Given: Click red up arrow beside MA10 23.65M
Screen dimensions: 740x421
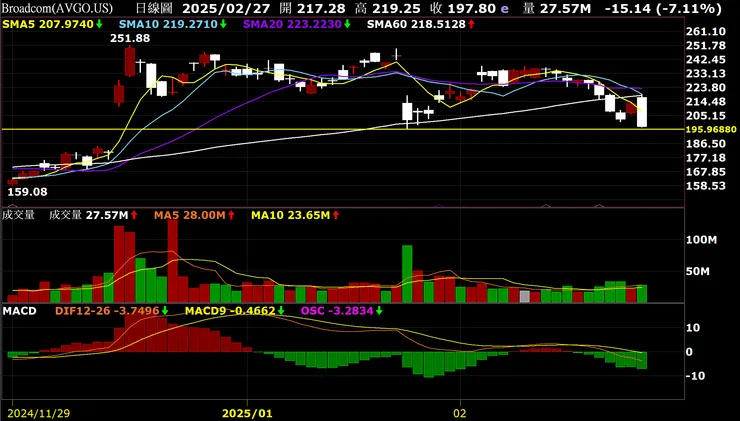Looking at the screenshot, I should [x=336, y=215].
